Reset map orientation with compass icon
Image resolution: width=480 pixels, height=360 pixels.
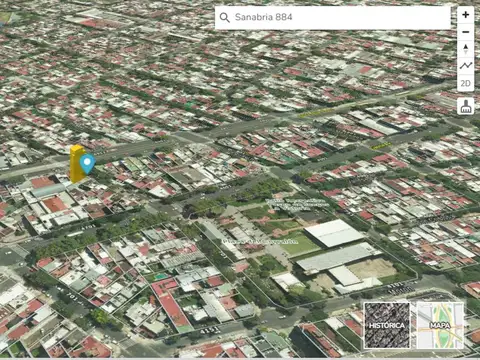click(466, 49)
